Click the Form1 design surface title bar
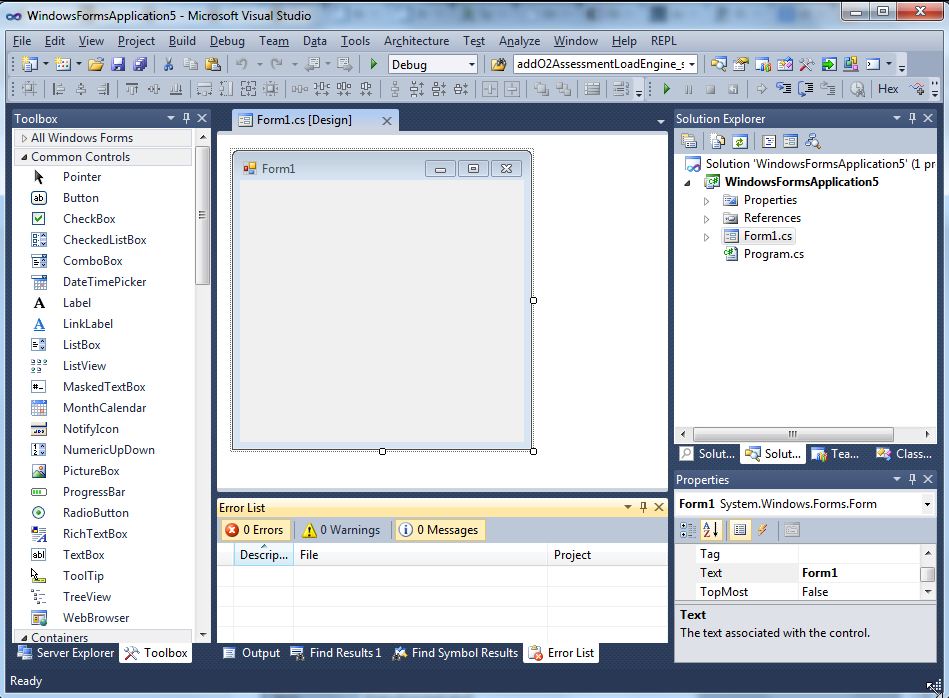This screenshot has width=949, height=698. (x=381, y=168)
